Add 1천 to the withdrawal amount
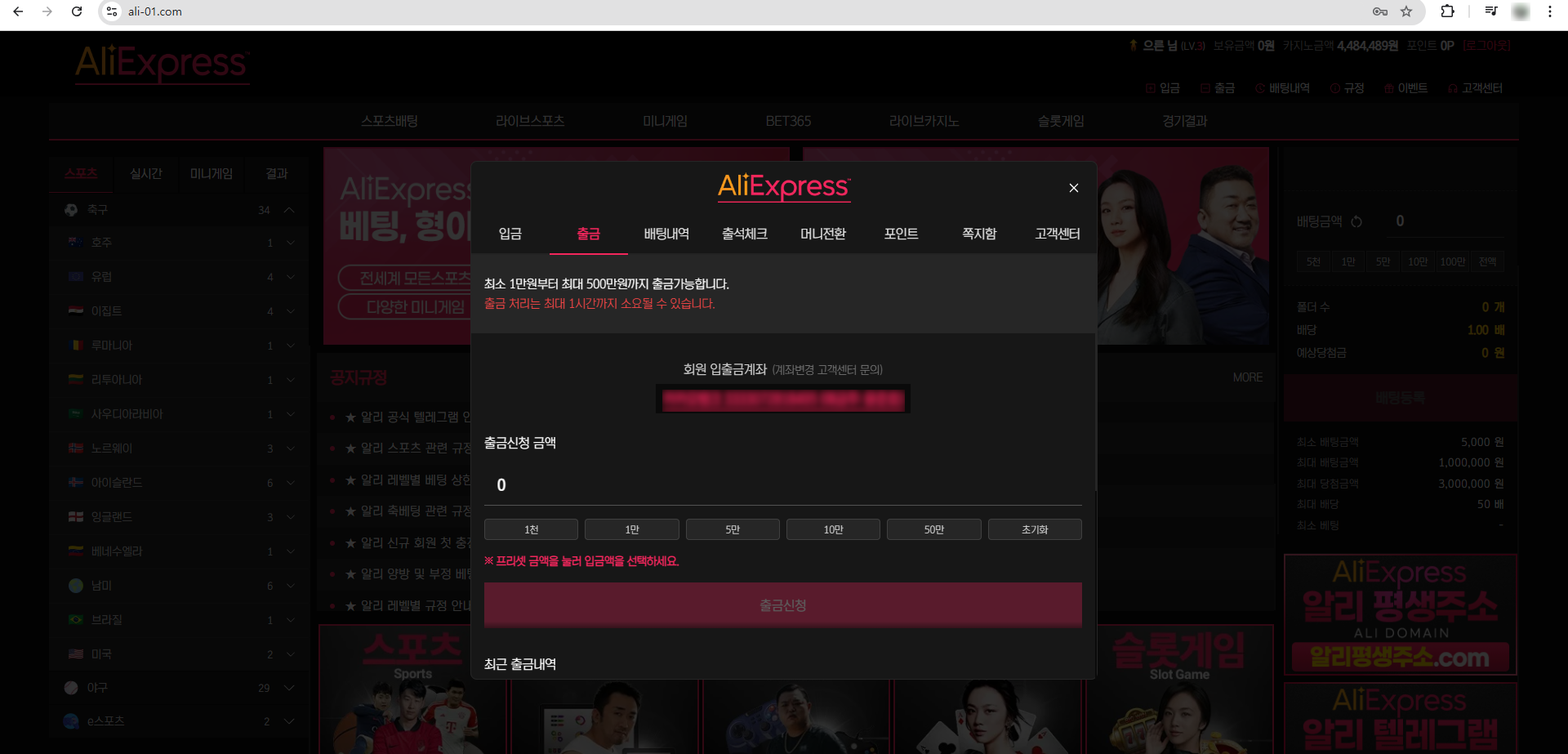The image size is (1568, 754). click(x=532, y=529)
